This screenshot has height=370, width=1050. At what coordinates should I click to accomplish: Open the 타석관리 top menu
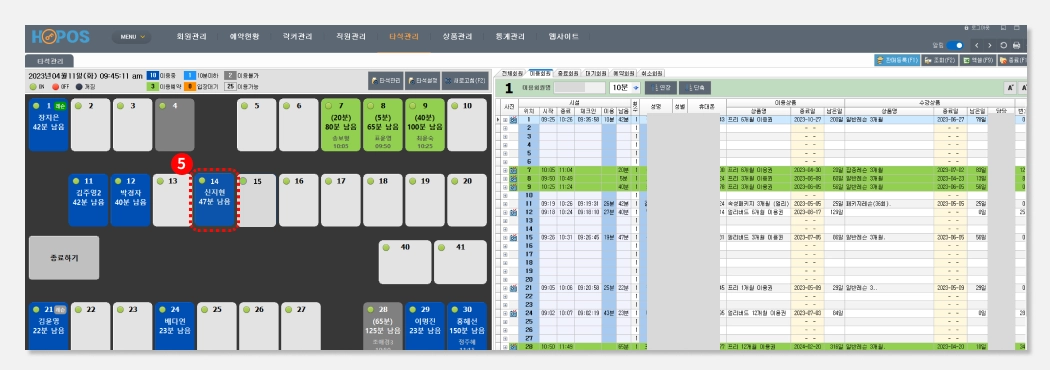tap(404, 37)
